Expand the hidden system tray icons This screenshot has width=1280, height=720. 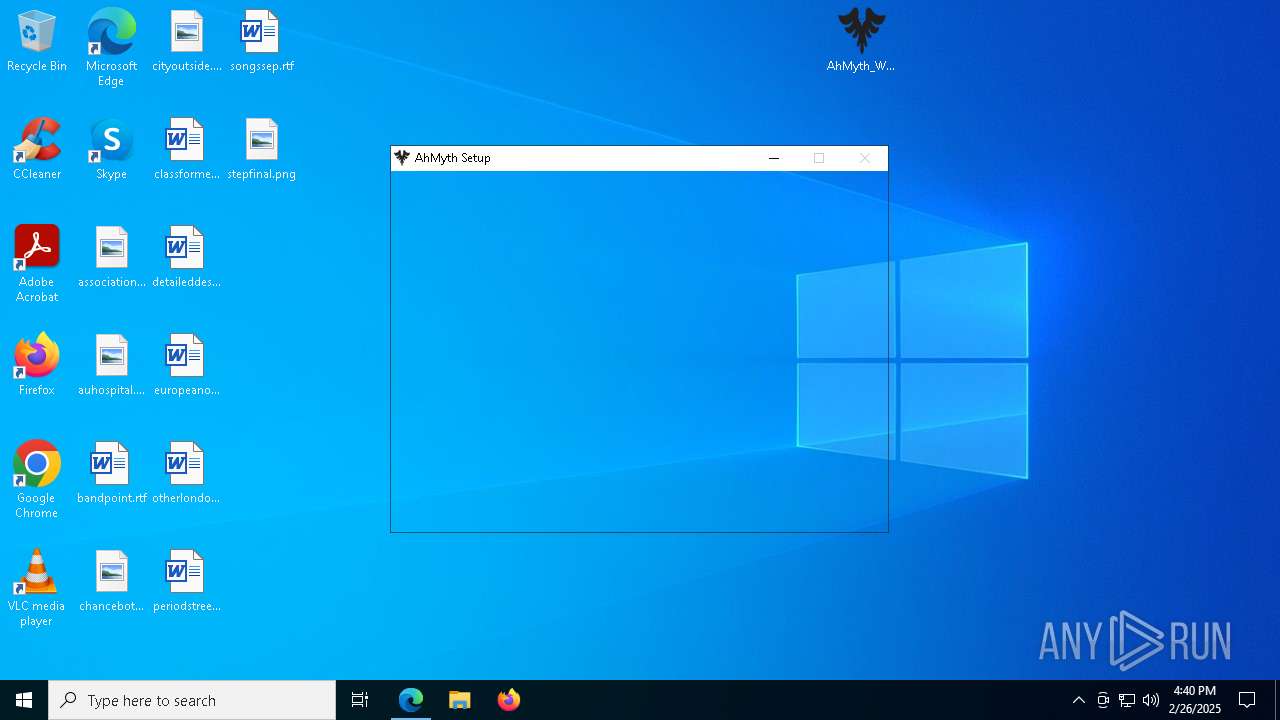[1078, 700]
